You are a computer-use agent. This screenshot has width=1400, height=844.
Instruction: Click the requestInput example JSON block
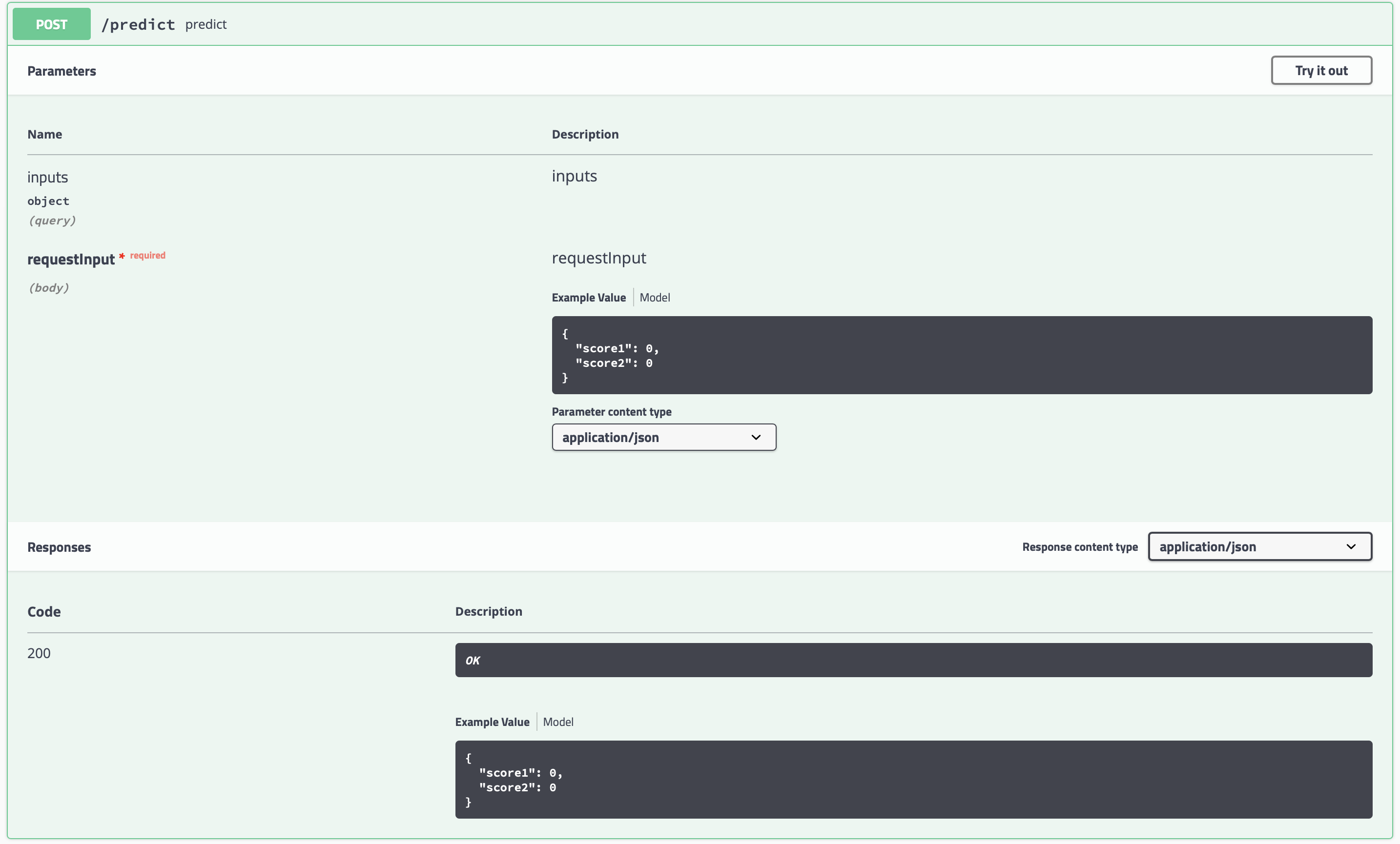tap(961, 355)
